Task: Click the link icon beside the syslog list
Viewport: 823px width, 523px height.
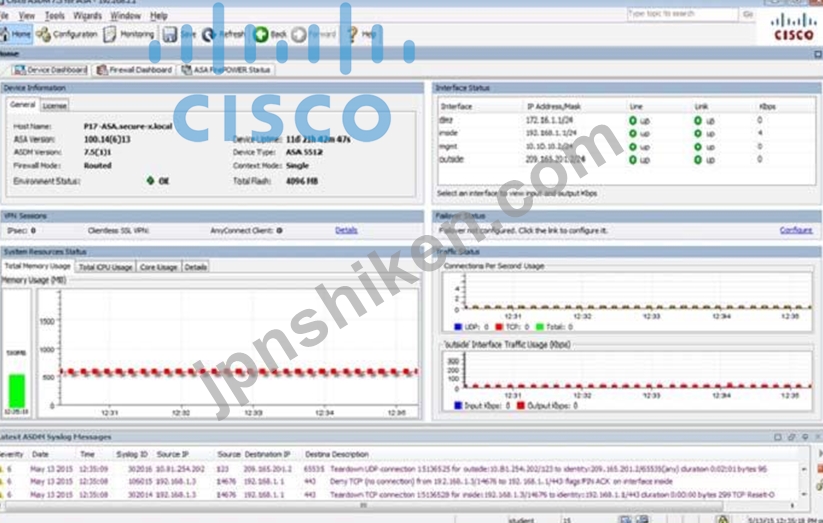Action: [820, 486]
